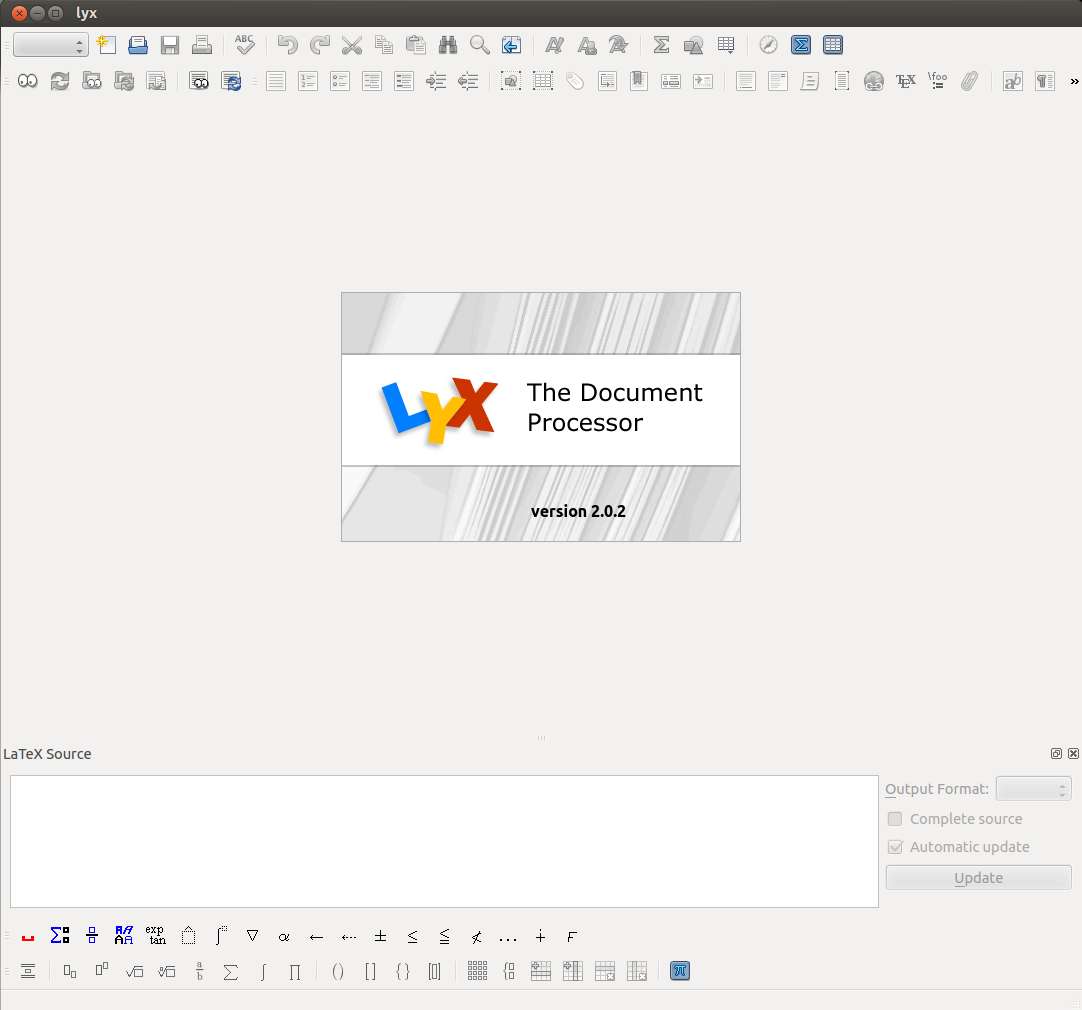Print the document using the printer icon
The width and height of the screenshot is (1082, 1010).
pyautogui.click(x=201, y=45)
